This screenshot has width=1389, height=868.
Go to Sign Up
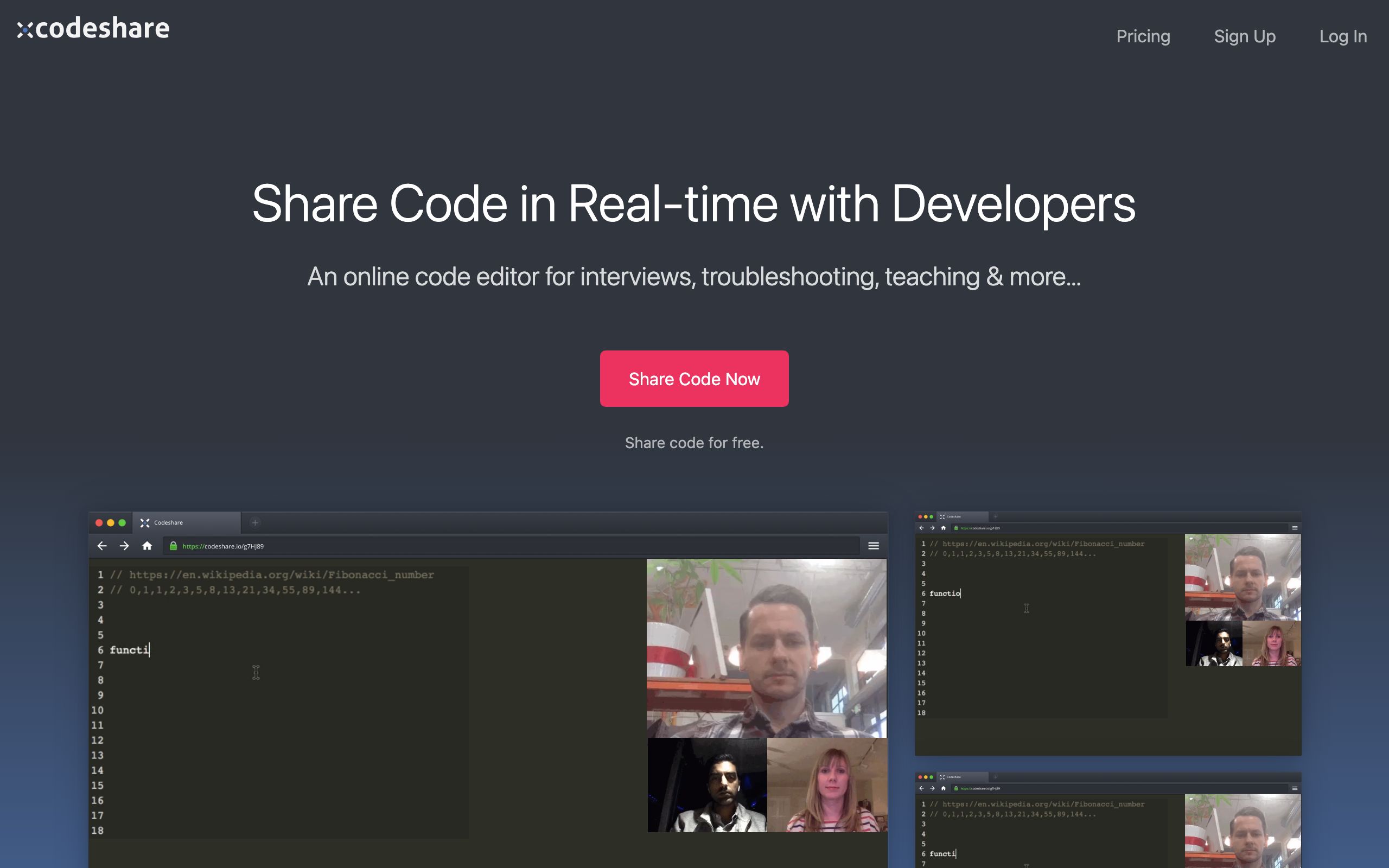[1244, 36]
